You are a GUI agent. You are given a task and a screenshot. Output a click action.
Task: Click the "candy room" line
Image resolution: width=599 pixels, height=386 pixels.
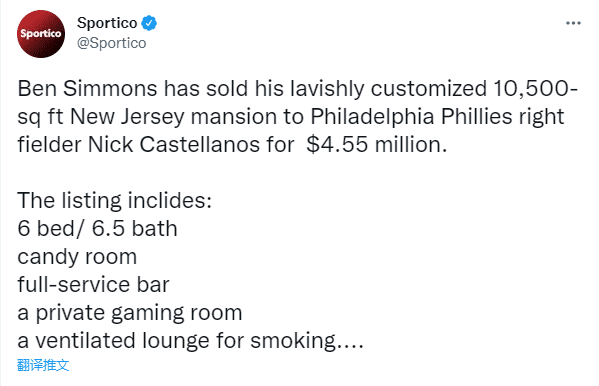click(77, 257)
